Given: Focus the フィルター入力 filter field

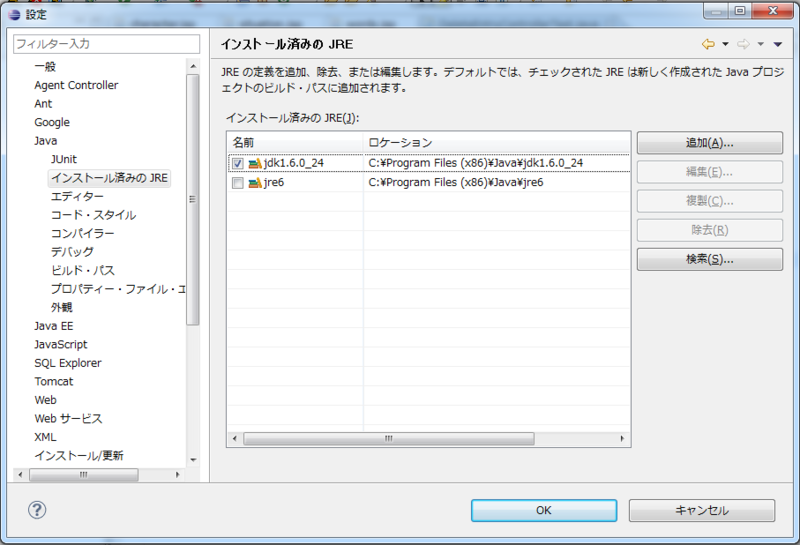Looking at the screenshot, I should [107, 44].
